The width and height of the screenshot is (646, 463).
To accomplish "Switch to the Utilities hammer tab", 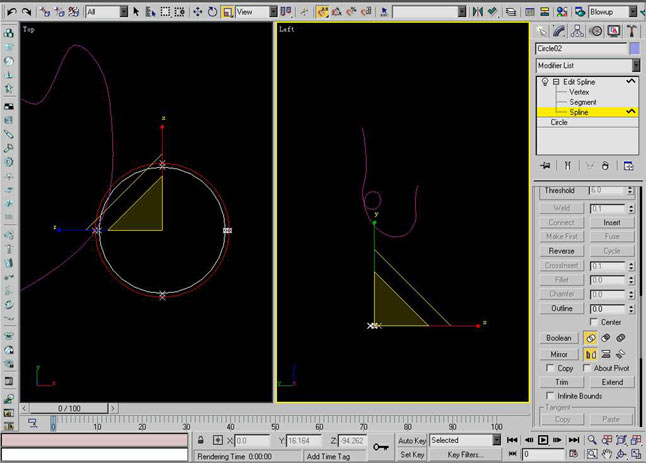I will point(631,31).
